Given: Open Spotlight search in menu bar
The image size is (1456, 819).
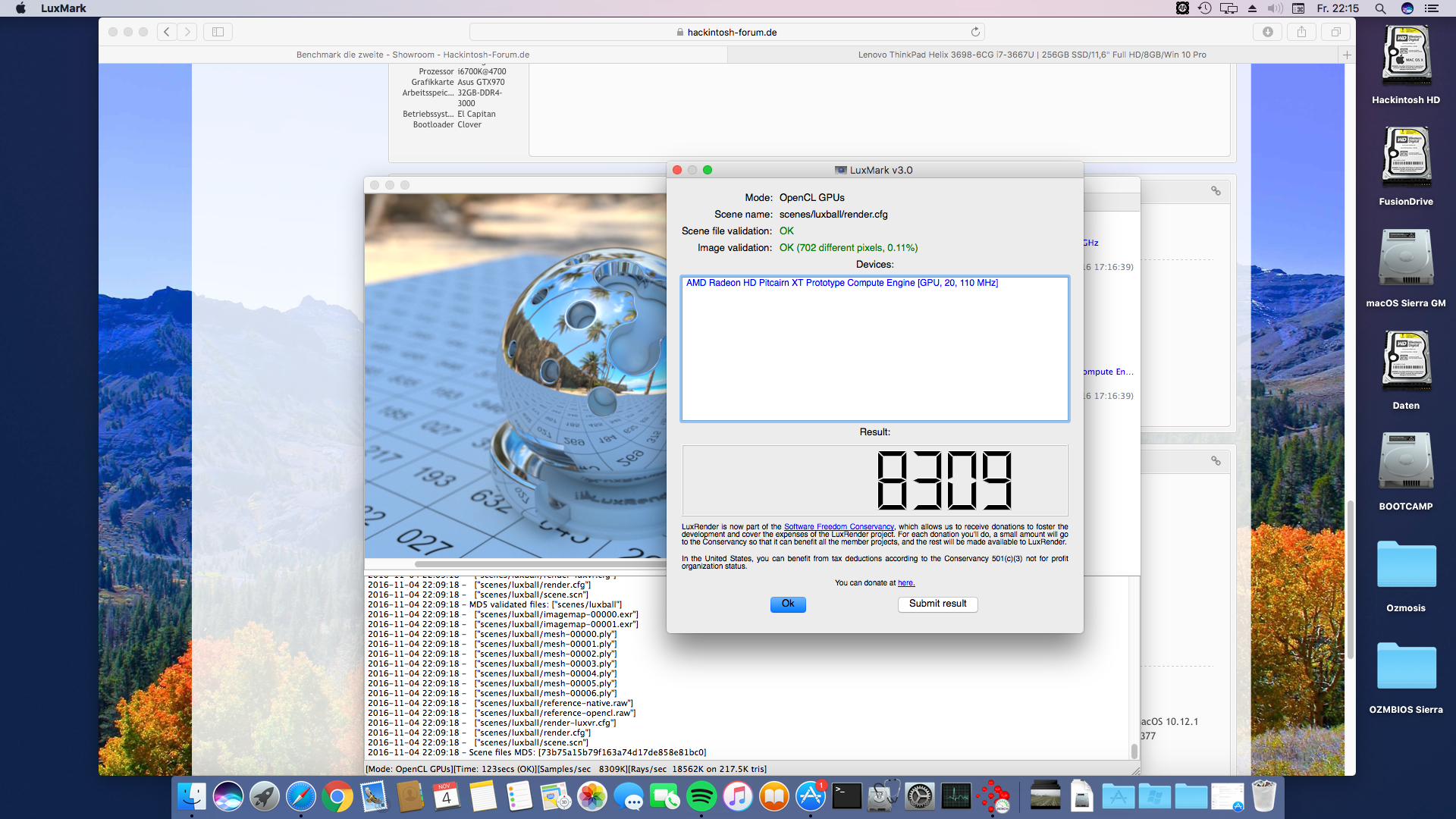Looking at the screenshot, I should pos(1380,8).
